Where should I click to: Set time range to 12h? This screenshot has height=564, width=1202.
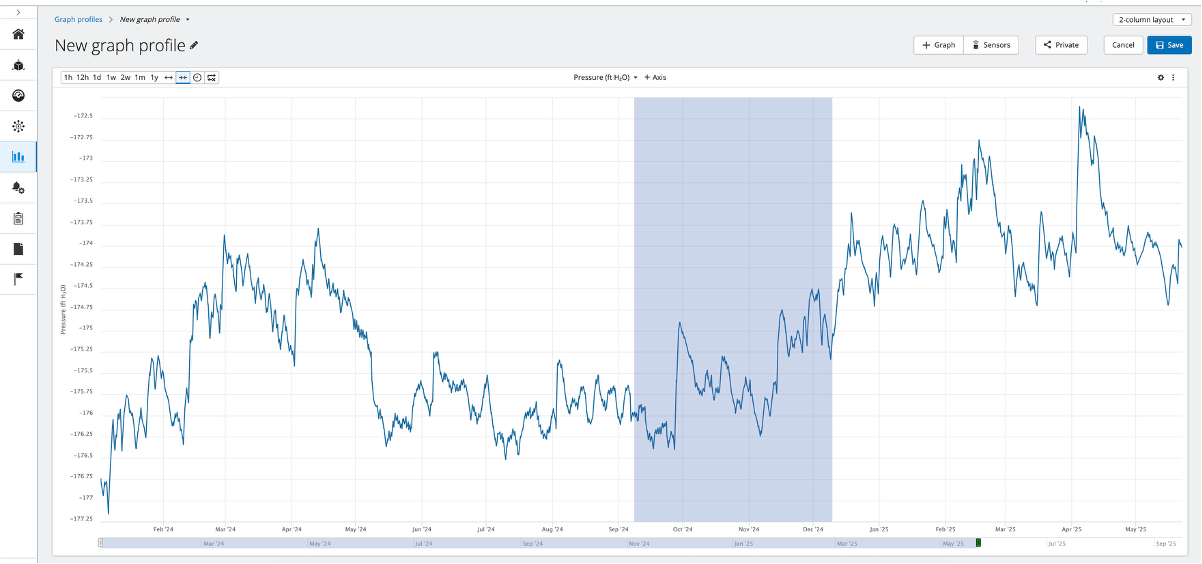pos(83,77)
